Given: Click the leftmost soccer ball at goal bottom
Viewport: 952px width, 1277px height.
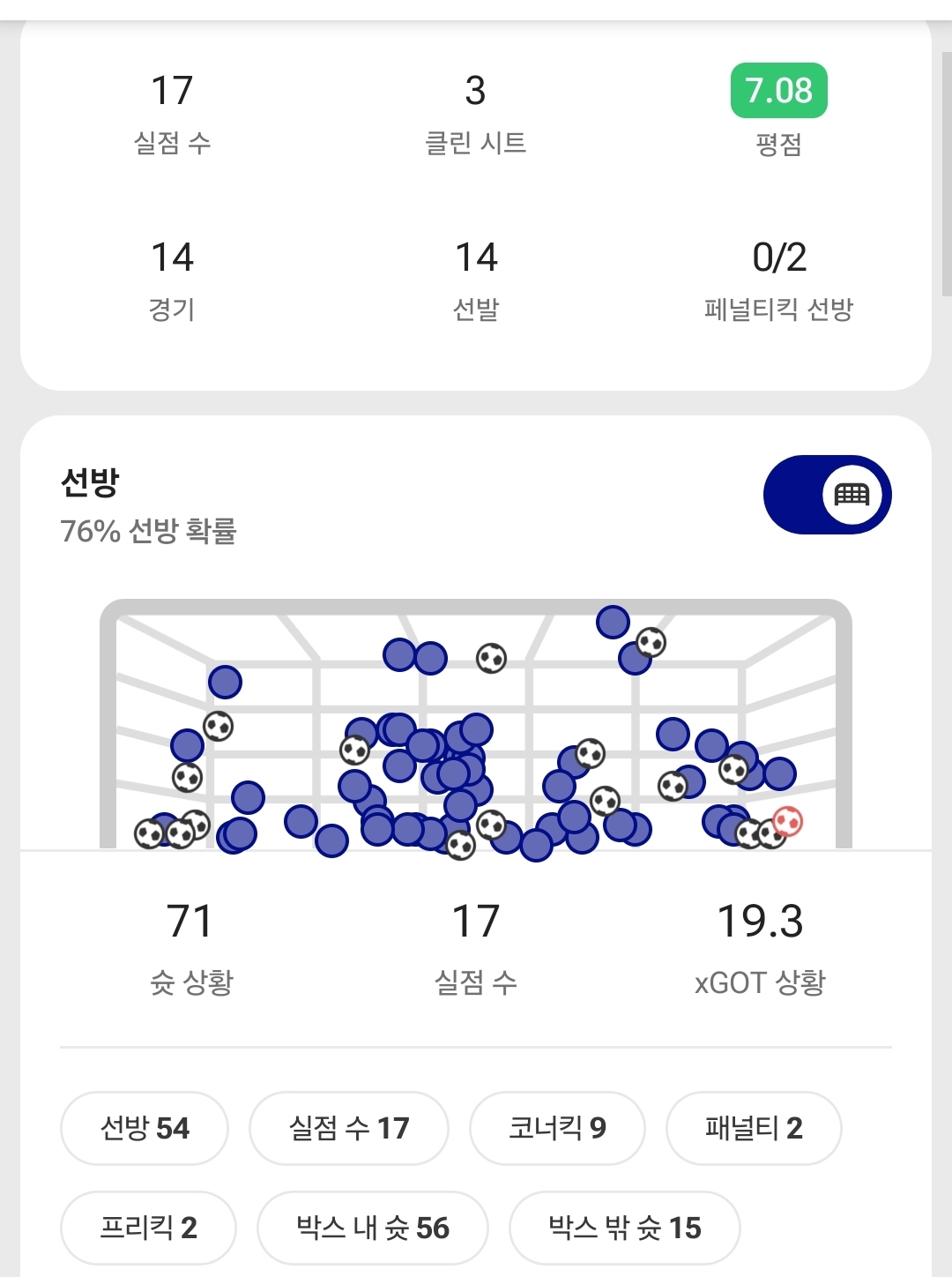Looking at the screenshot, I should [x=149, y=833].
